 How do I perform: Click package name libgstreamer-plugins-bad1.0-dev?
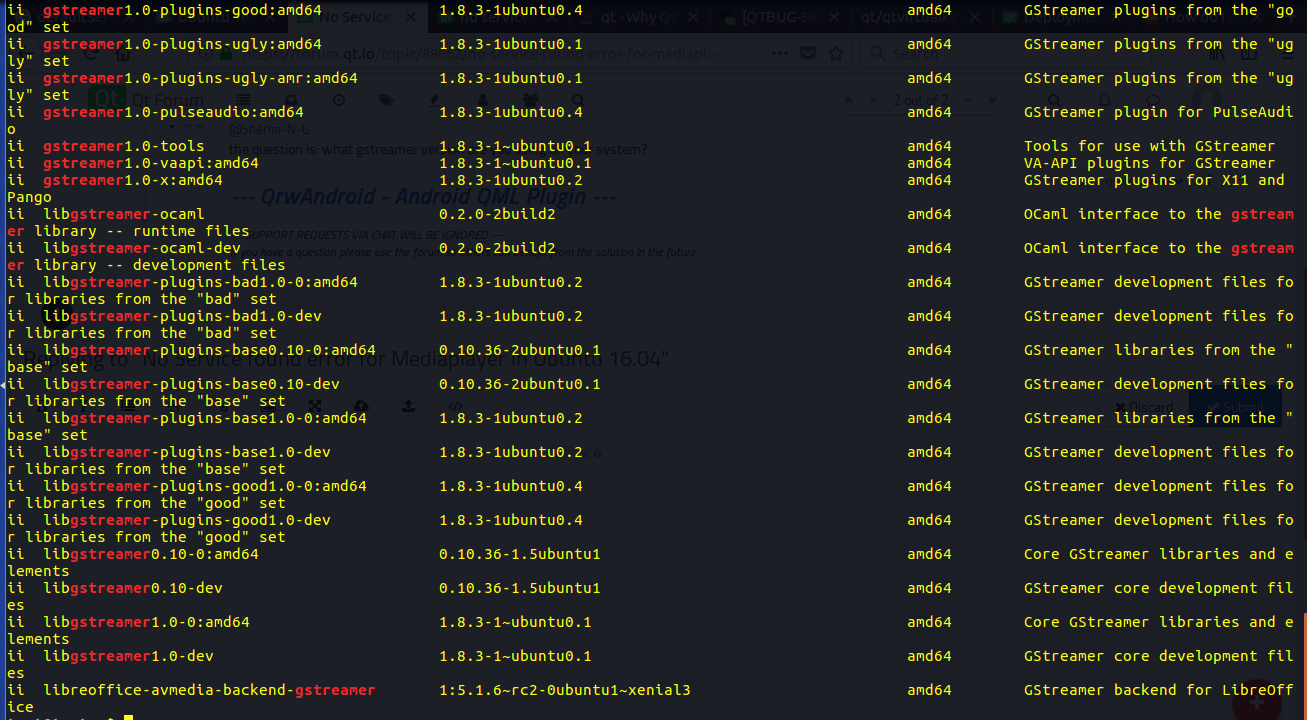click(183, 316)
